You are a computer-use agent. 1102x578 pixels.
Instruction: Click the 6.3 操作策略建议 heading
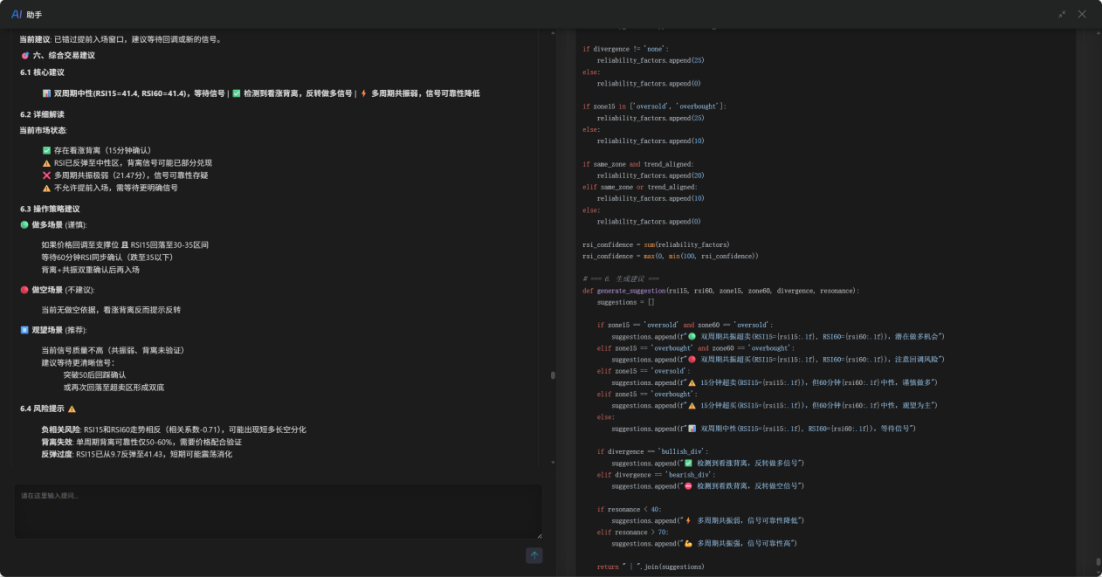tap(49, 208)
